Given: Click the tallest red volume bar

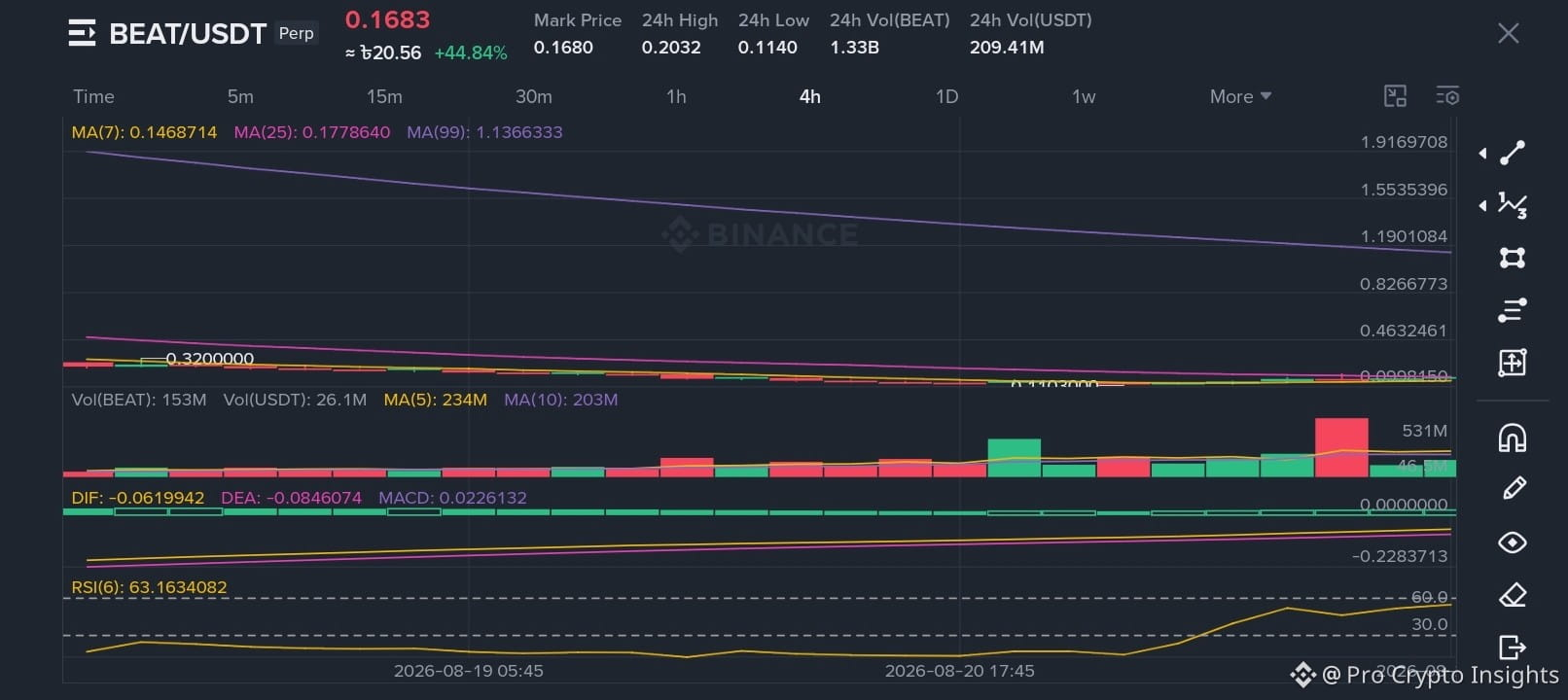Looking at the screenshot, I should [1341, 447].
